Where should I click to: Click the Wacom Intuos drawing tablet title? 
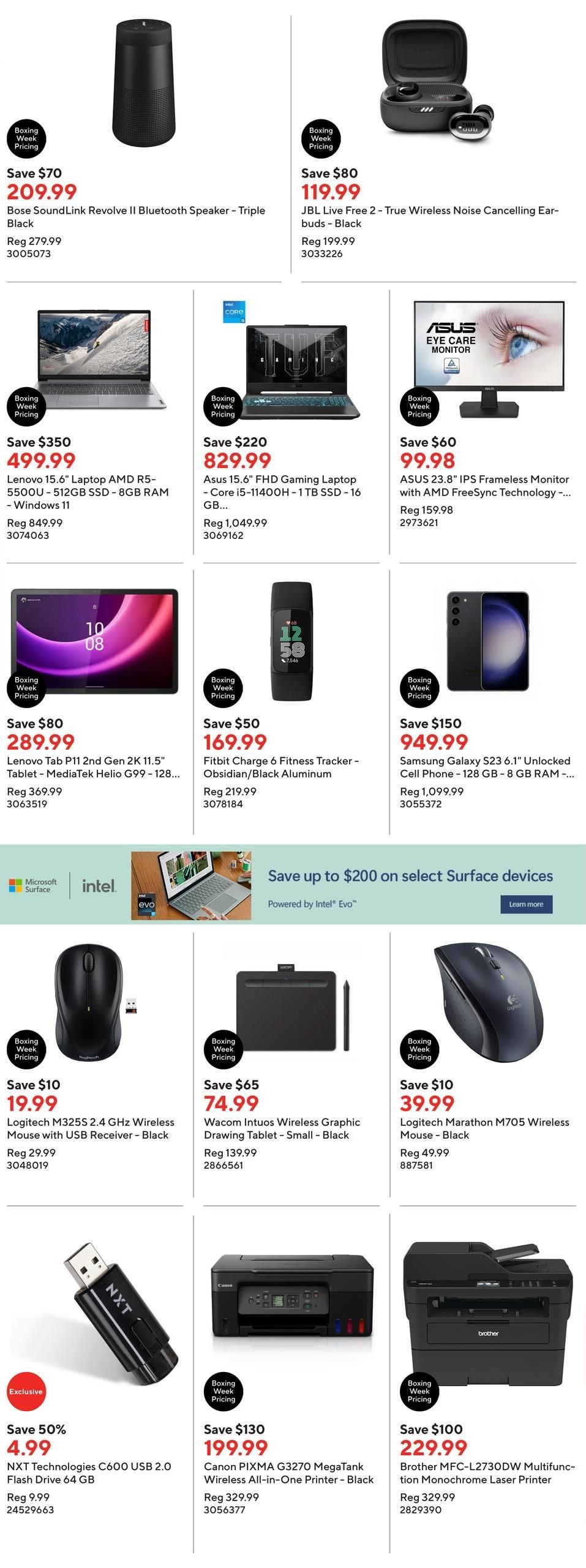[282, 1128]
